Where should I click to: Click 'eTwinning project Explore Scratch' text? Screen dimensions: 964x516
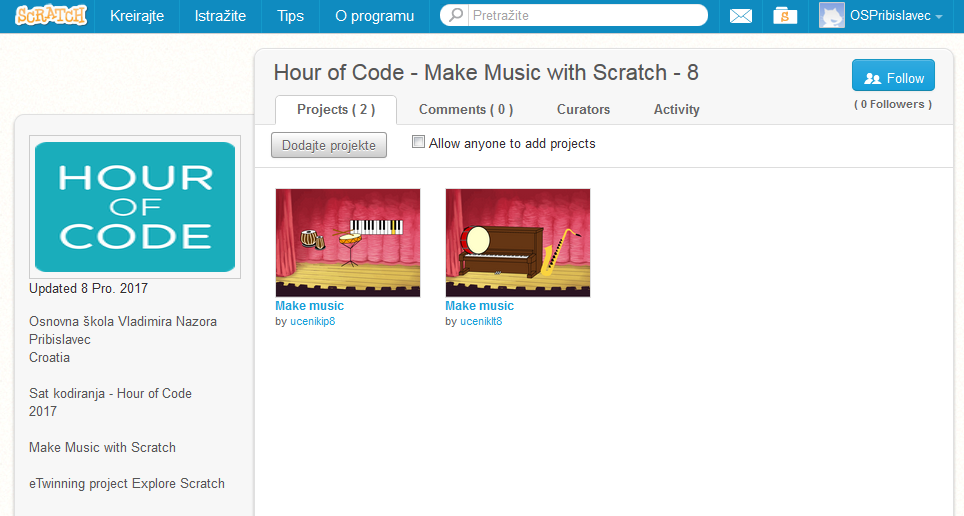127,483
